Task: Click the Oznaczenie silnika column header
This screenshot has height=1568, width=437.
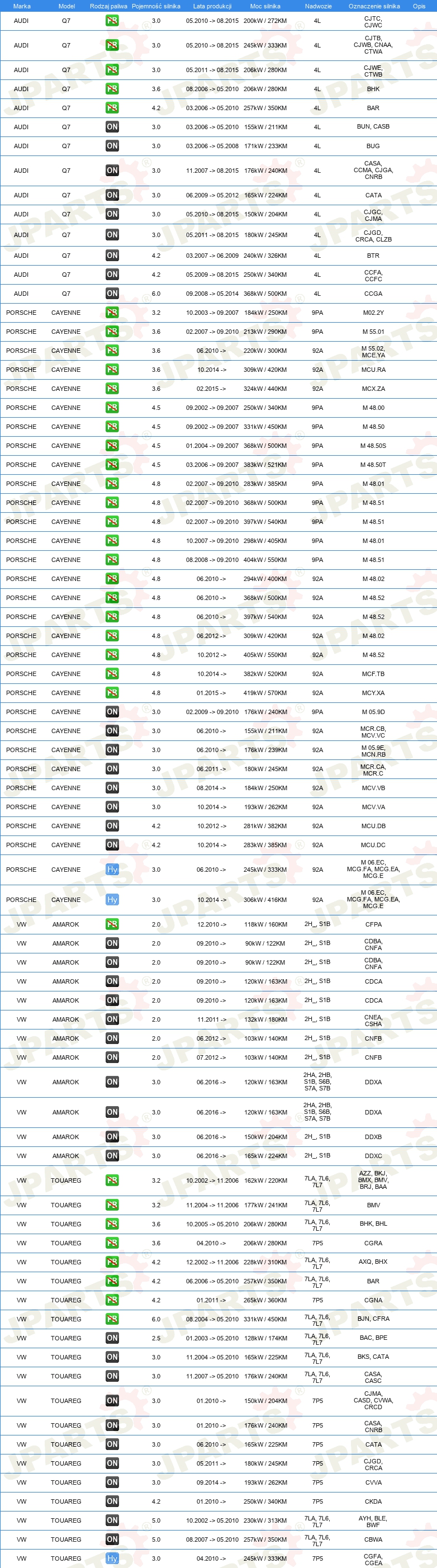Action: [x=374, y=6]
